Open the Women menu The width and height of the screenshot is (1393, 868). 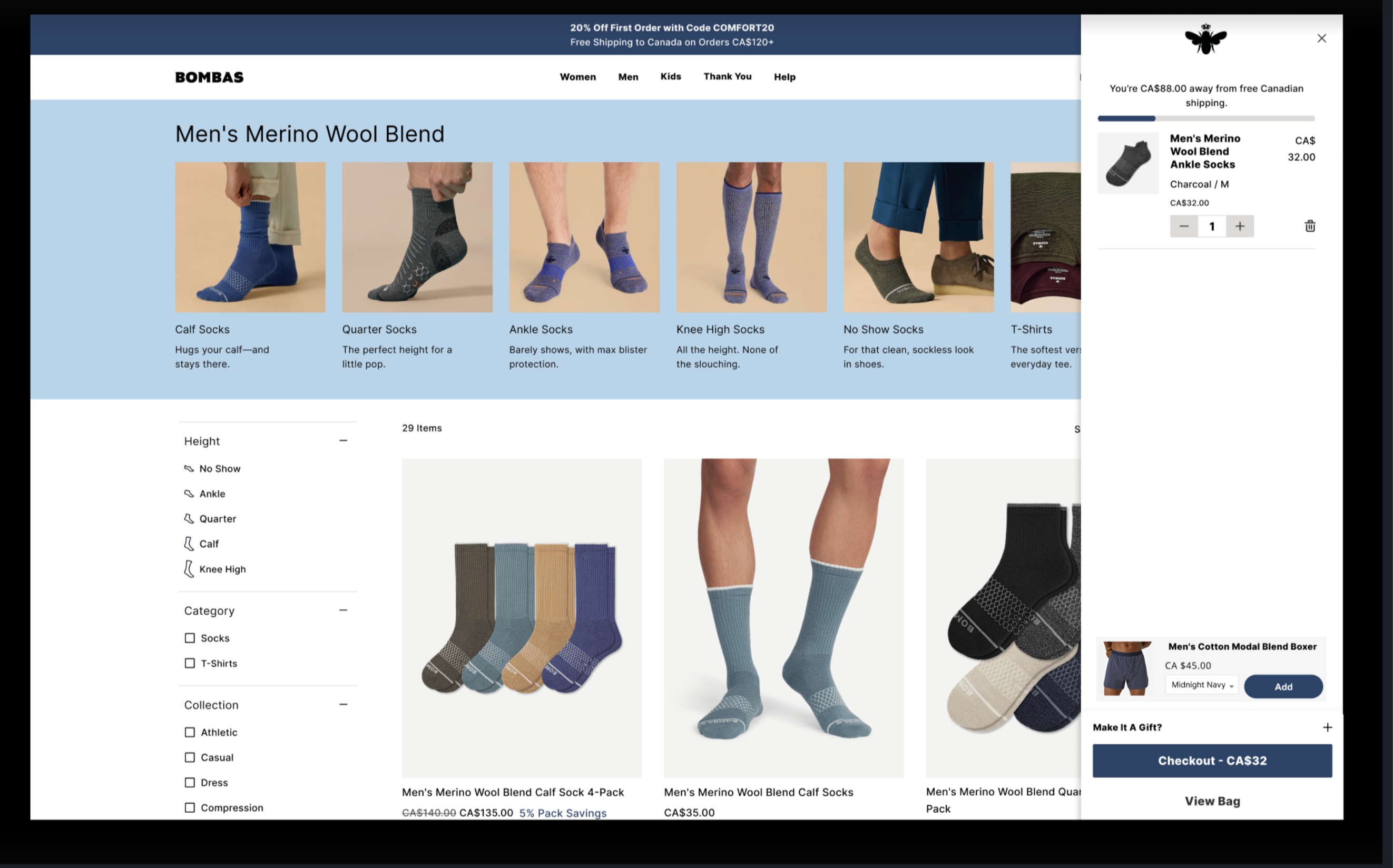(x=577, y=77)
